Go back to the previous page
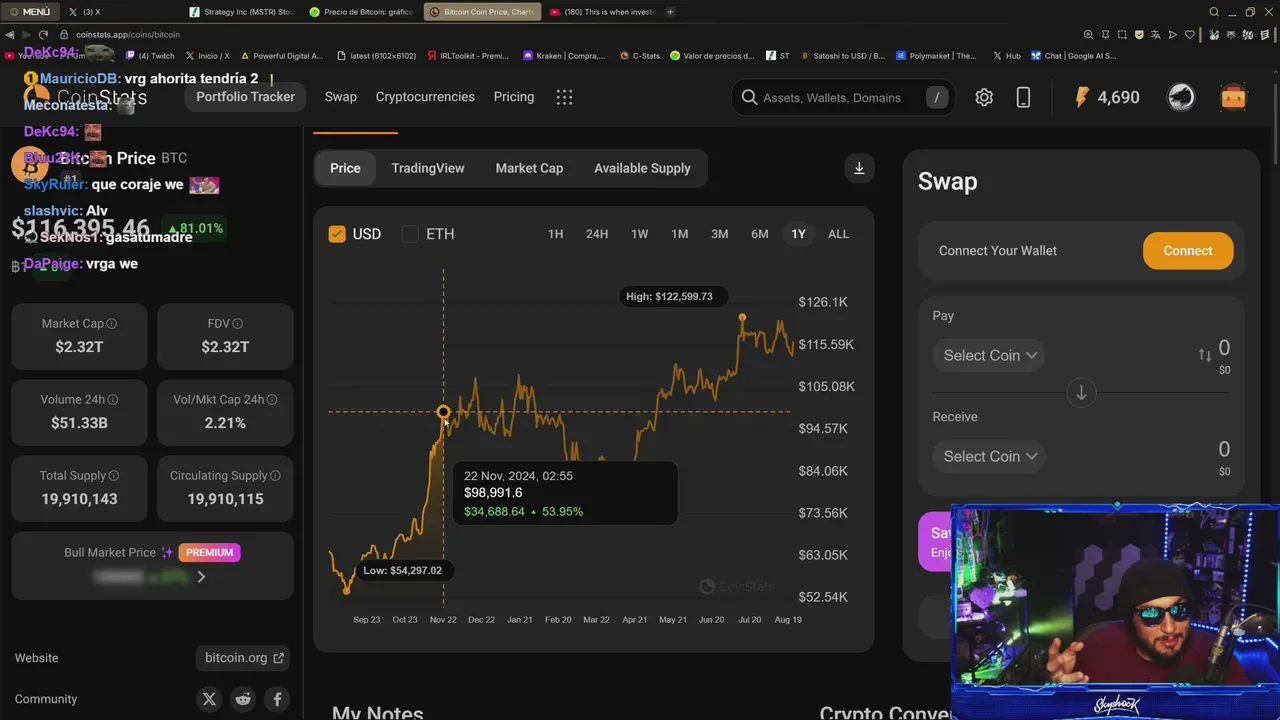This screenshot has width=1280, height=720. tap(10, 34)
